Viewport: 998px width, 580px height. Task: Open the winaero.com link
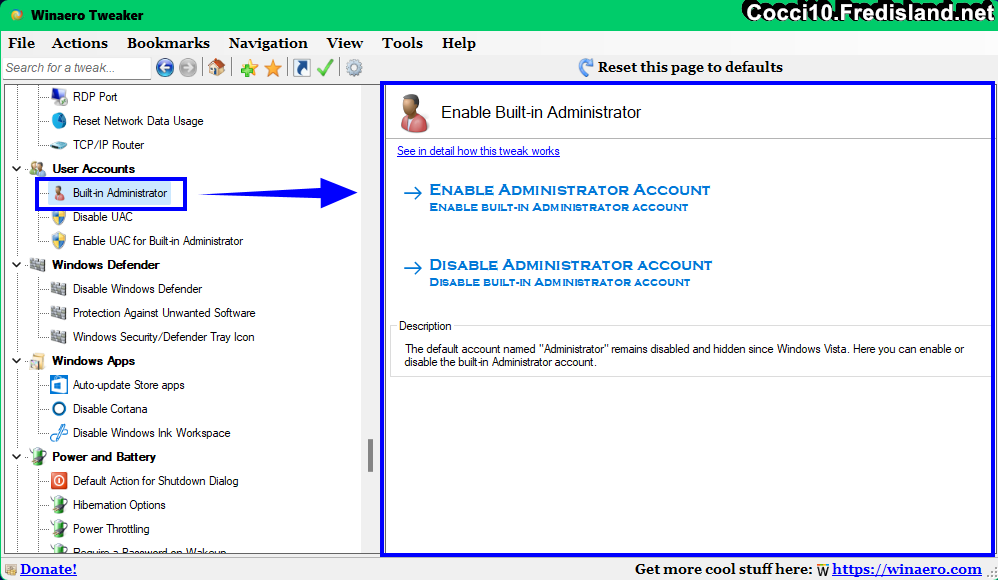pos(906,569)
